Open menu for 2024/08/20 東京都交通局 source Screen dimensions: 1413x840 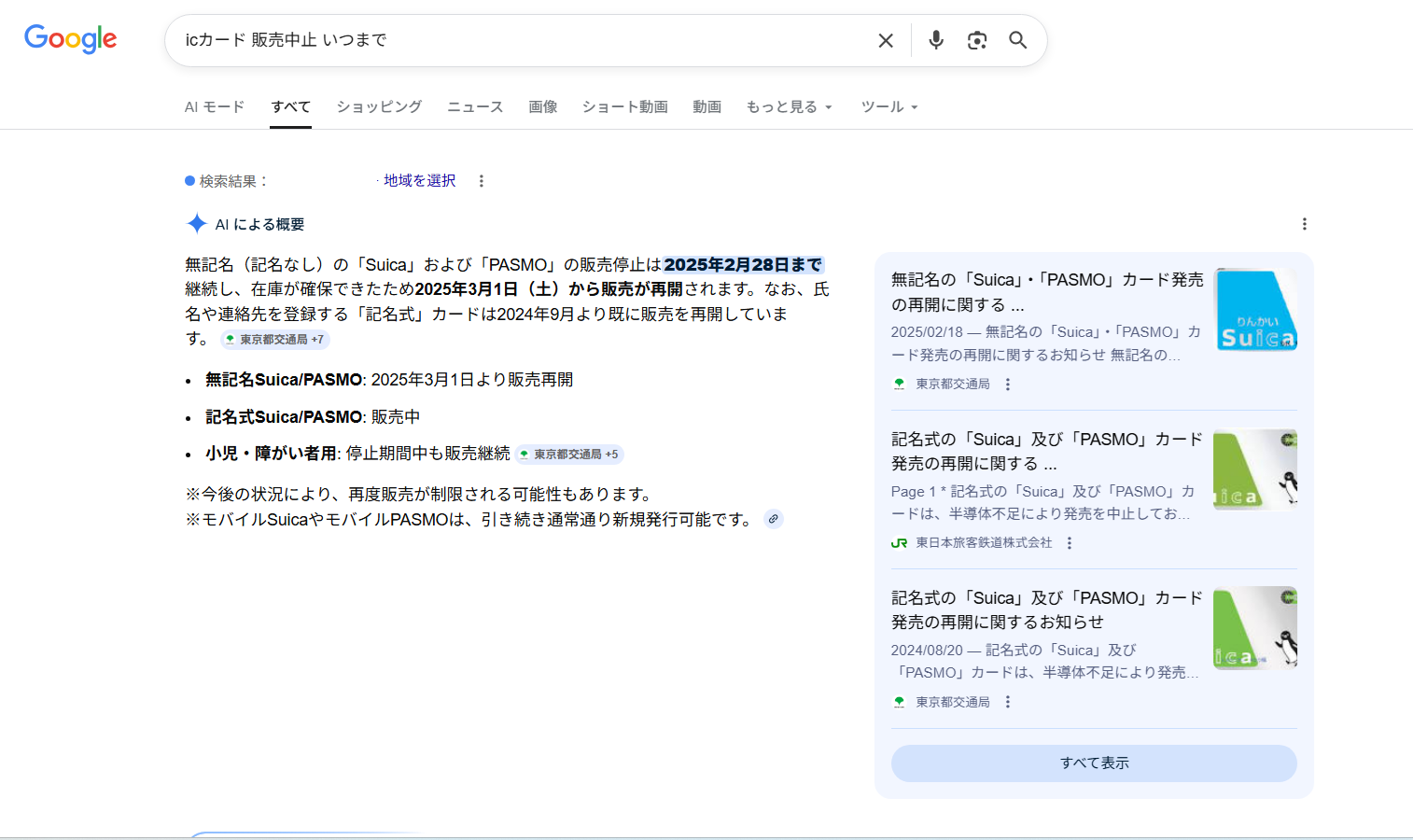click(x=1008, y=702)
